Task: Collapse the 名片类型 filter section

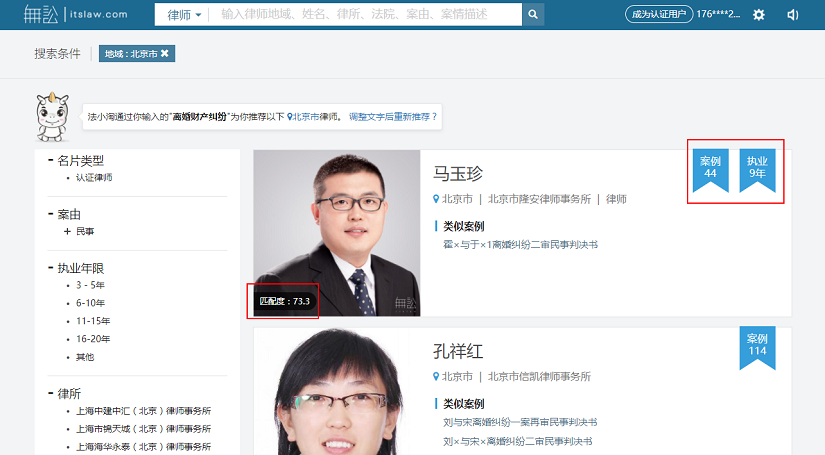Action: [x=50, y=159]
